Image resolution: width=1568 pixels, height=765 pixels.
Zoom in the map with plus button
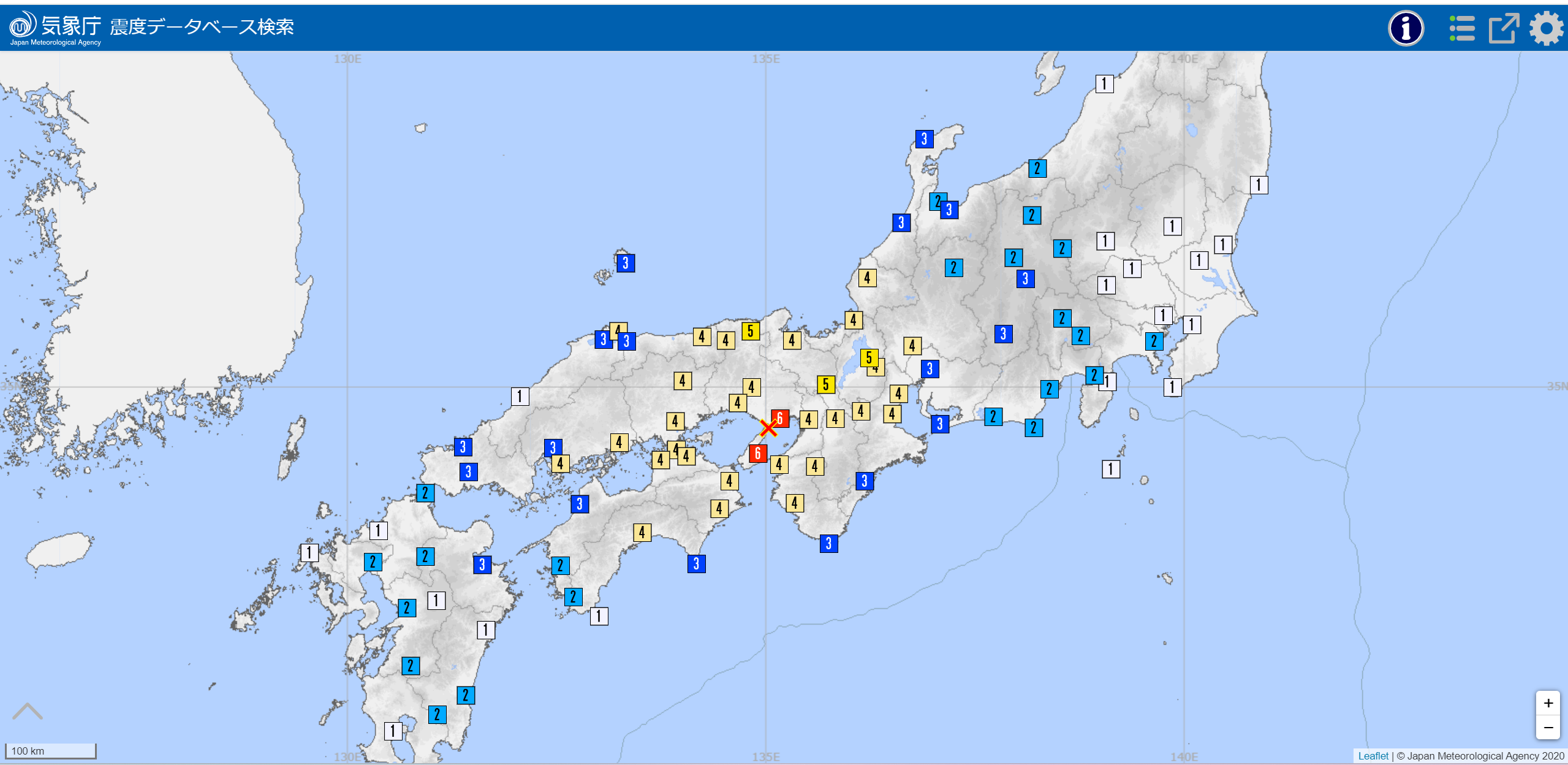(1548, 703)
